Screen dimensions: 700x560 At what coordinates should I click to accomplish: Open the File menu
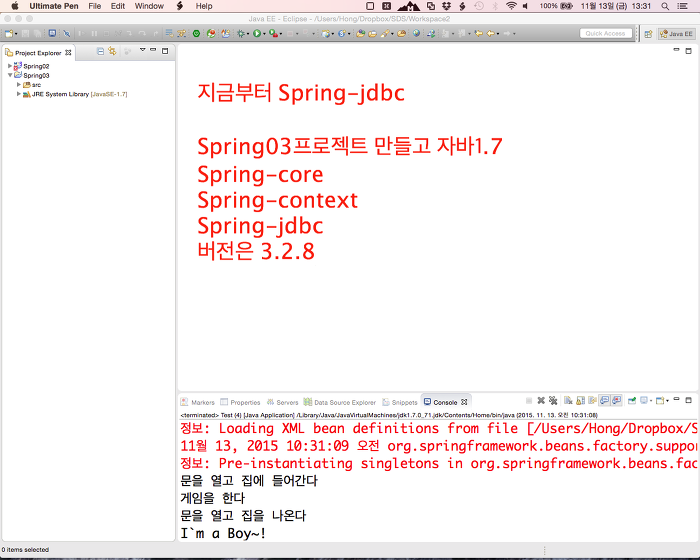point(94,6)
